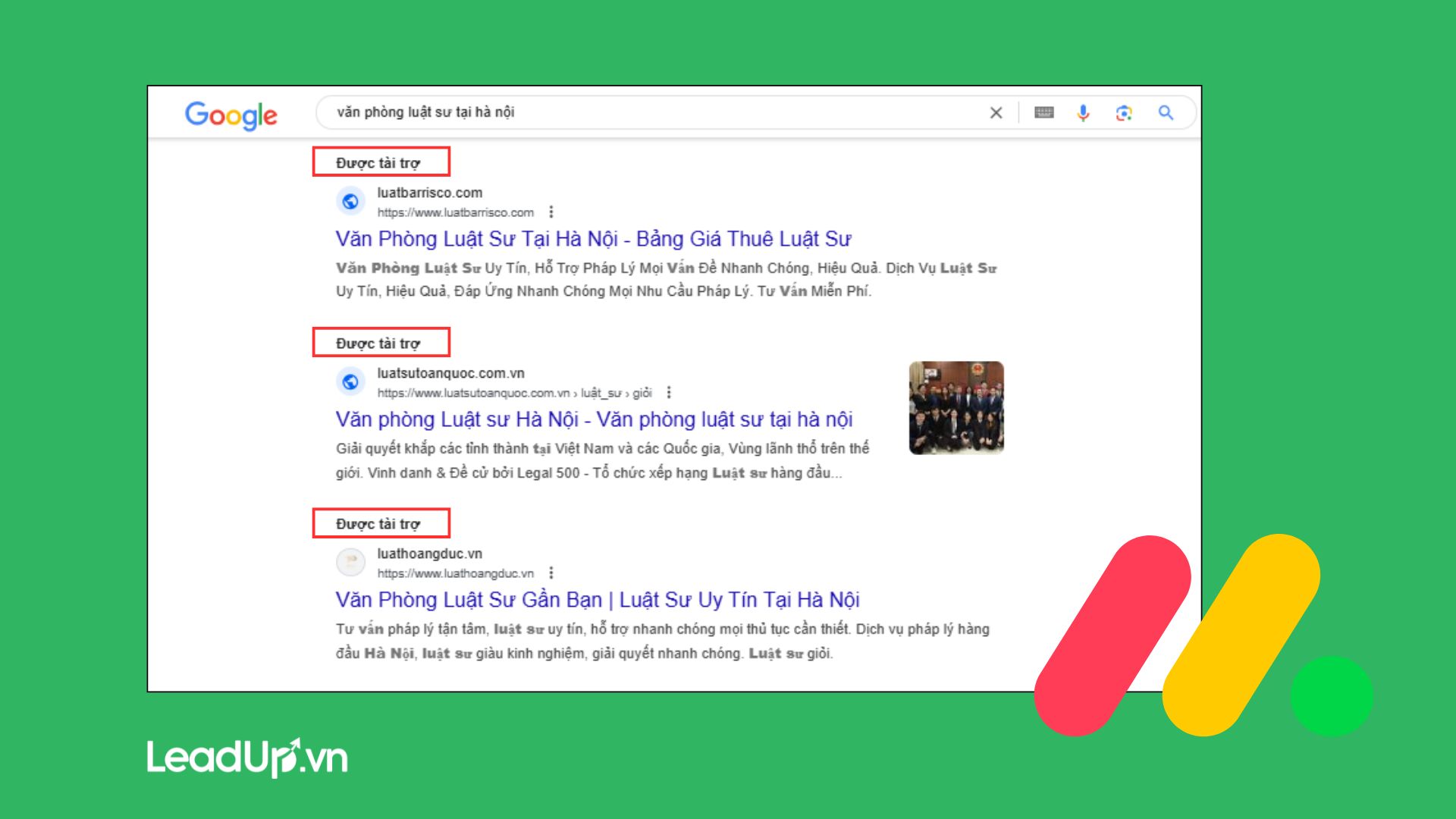
Task: Open 'Văn phòng Luật sư Hà Nội' result
Action: [594, 419]
